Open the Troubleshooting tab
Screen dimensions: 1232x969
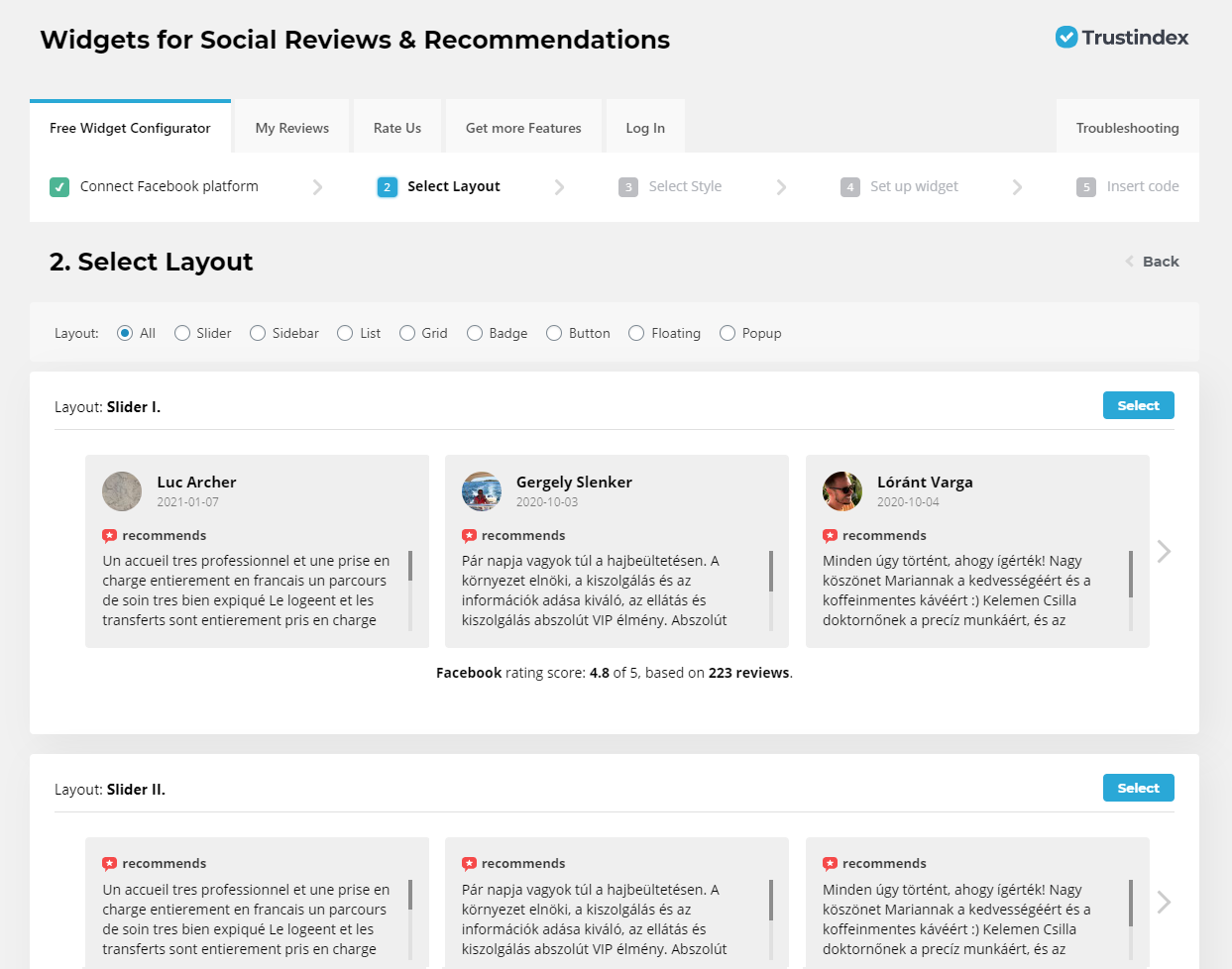click(1128, 128)
